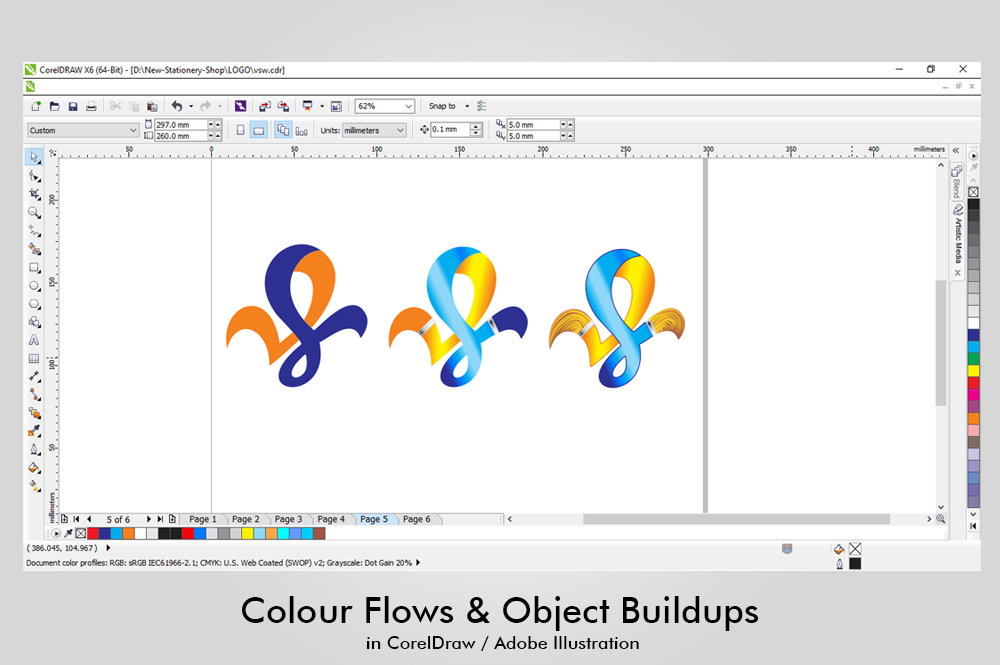Click the Print icon
Screen dimensions: 1000x665
click(x=91, y=106)
